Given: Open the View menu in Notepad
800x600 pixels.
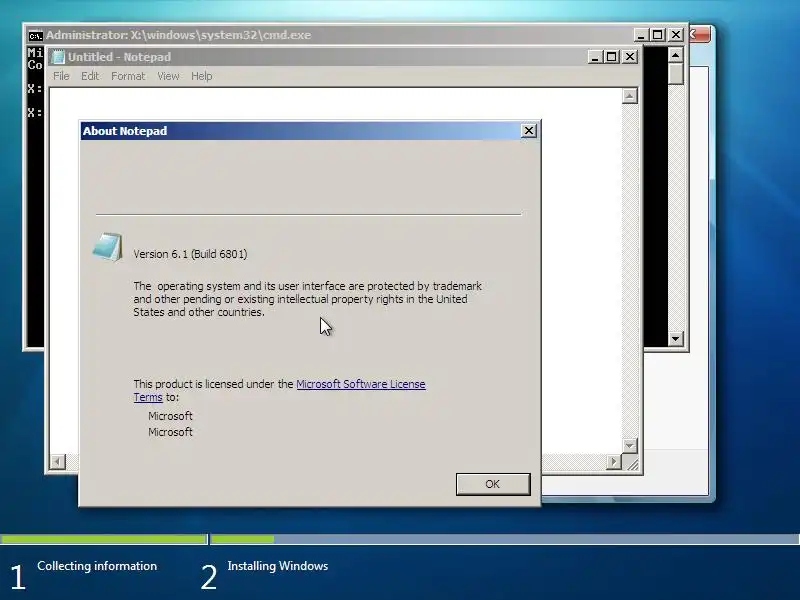Looking at the screenshot, I should tap(168, 76).
